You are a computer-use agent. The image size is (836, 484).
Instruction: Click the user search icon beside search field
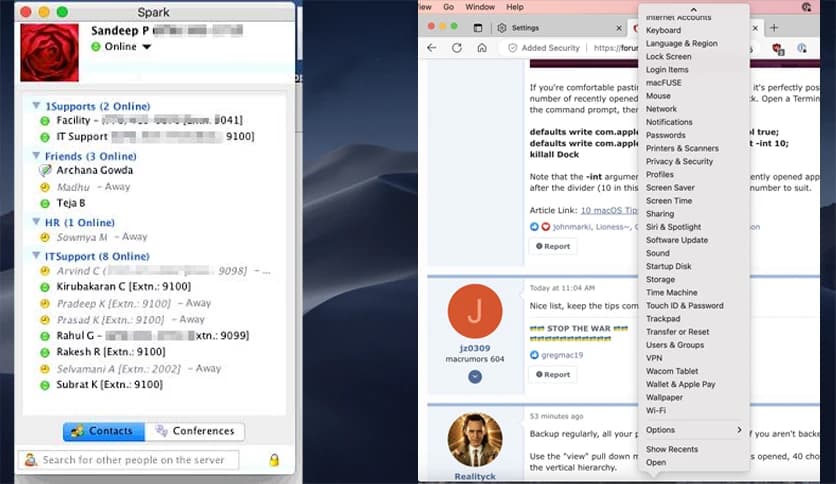30,460
